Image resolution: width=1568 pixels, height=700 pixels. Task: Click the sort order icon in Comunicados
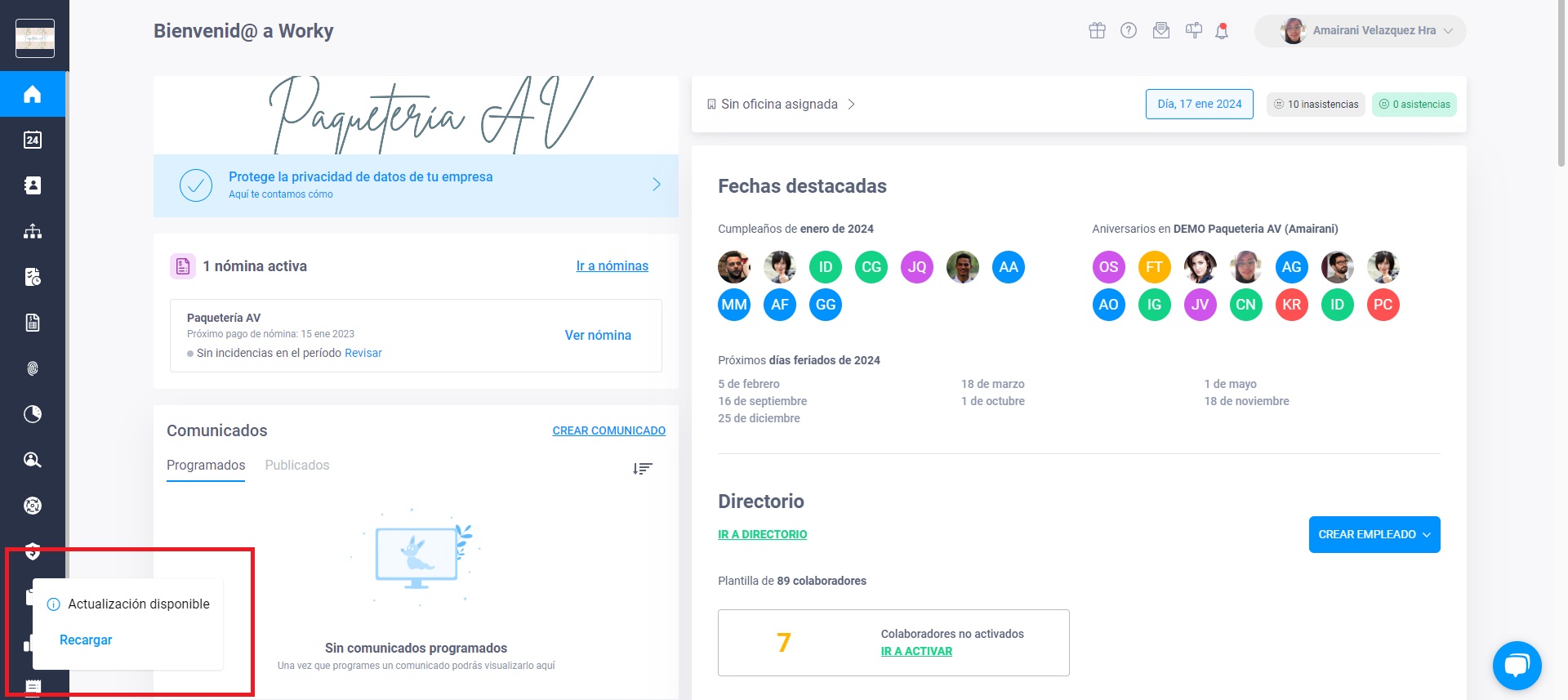pos(643,469)
